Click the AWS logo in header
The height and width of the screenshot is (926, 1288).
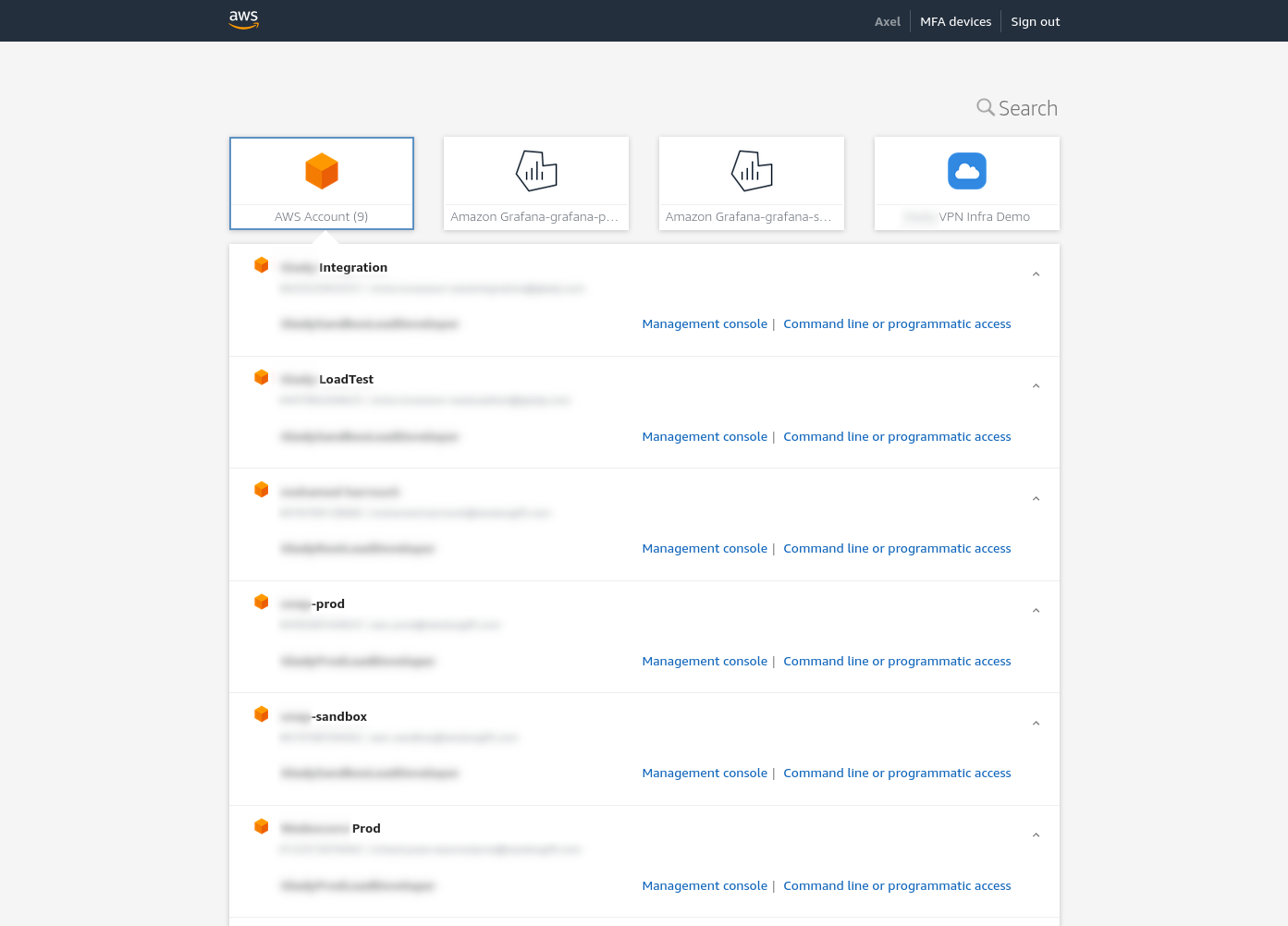point(244,19)
